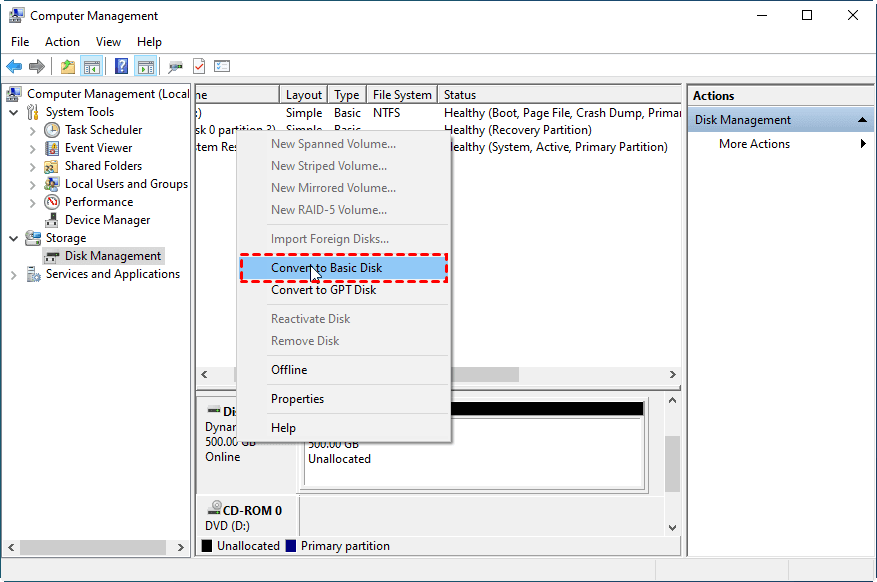Open the Action menu

click(x=62, y=42)
